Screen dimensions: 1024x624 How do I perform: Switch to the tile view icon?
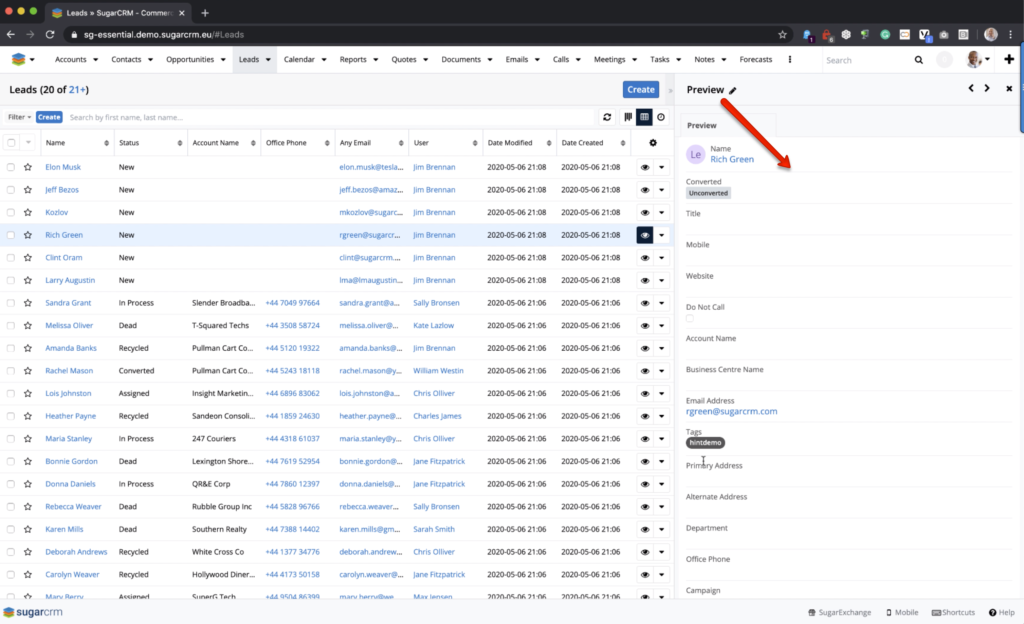[x=628, y=117]
